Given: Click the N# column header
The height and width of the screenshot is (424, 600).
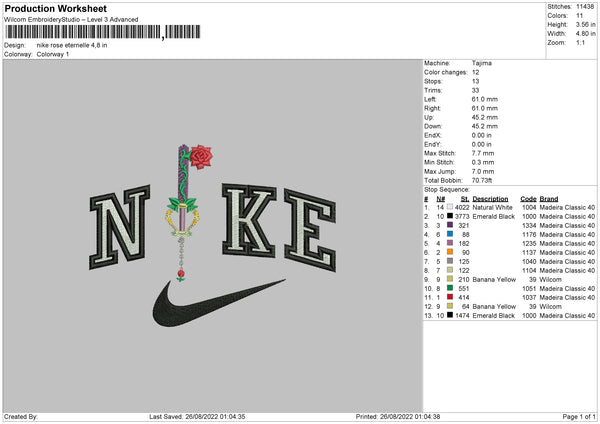Looking at the screenshot, I should coord(440,199).
